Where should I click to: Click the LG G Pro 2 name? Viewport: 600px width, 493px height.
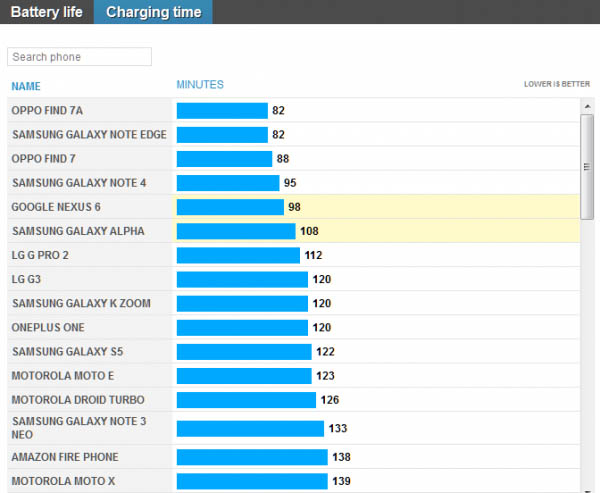(x=40, y=255)
